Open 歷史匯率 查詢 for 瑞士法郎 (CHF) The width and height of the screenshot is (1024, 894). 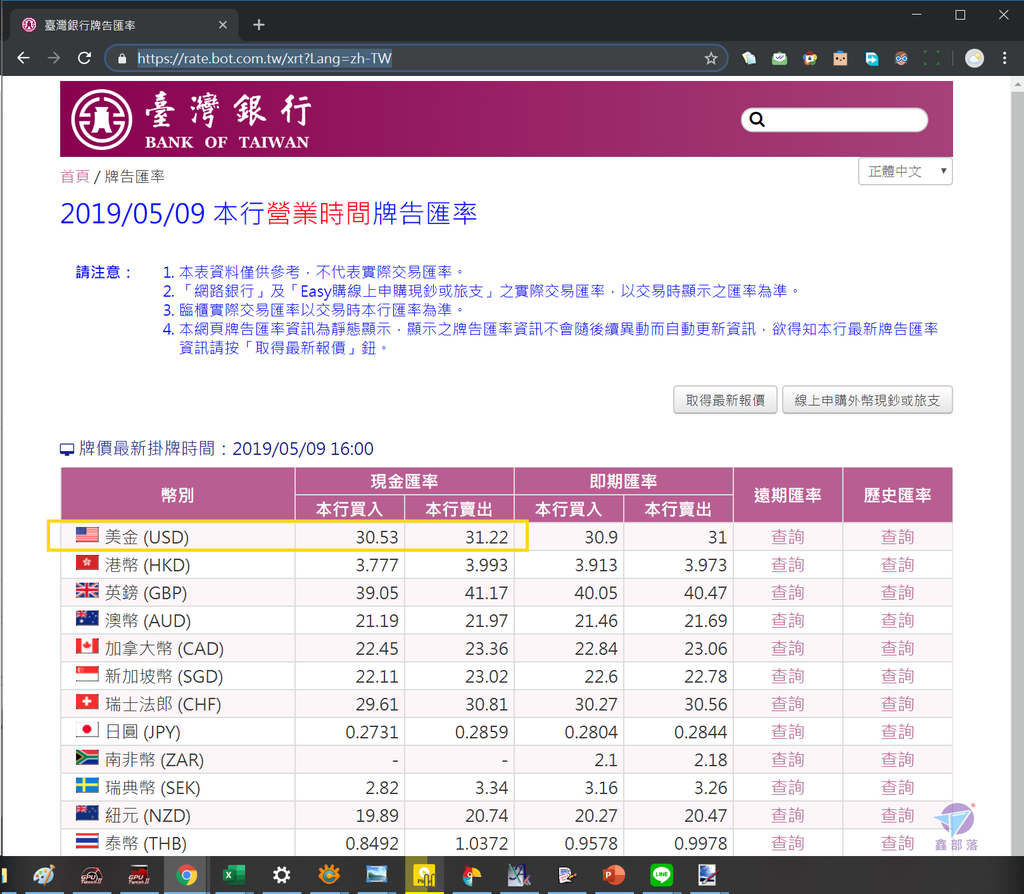(897, 704)
